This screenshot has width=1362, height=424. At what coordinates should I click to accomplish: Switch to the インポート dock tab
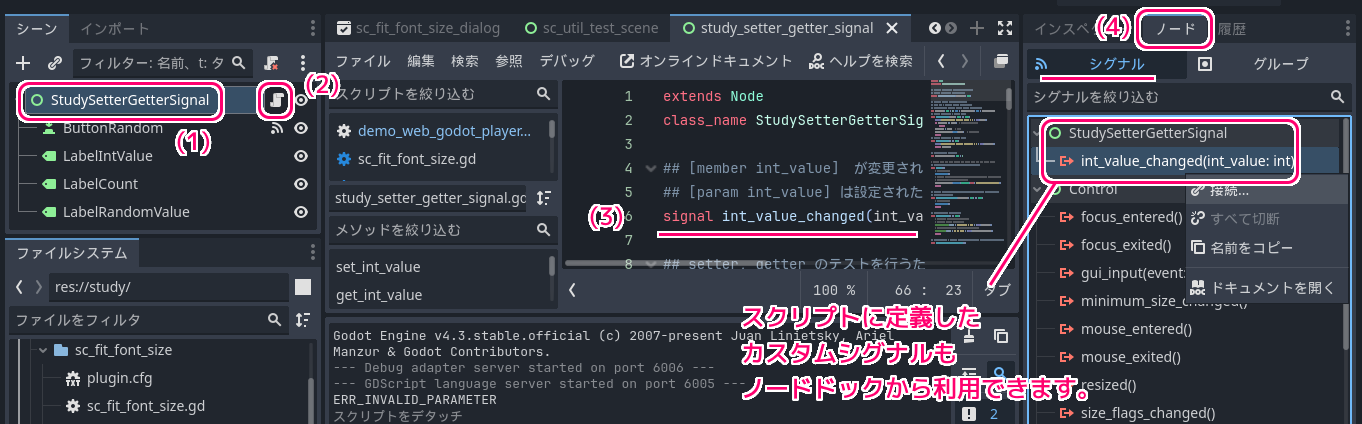click(114, 28)
